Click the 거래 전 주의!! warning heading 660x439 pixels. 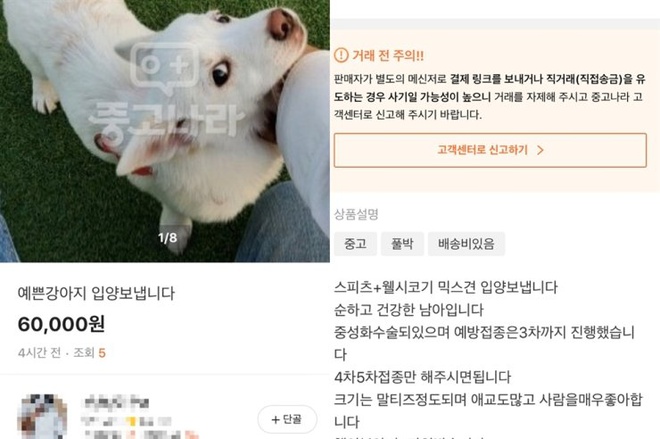tap(388, 55)
